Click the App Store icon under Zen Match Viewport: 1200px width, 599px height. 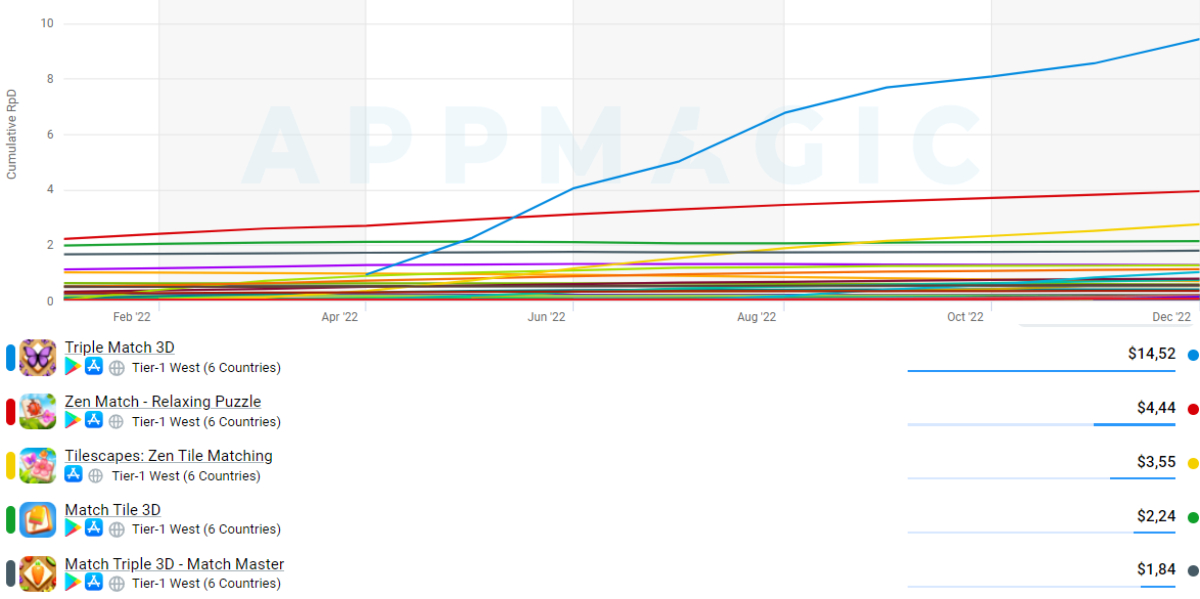coord(94,421)
